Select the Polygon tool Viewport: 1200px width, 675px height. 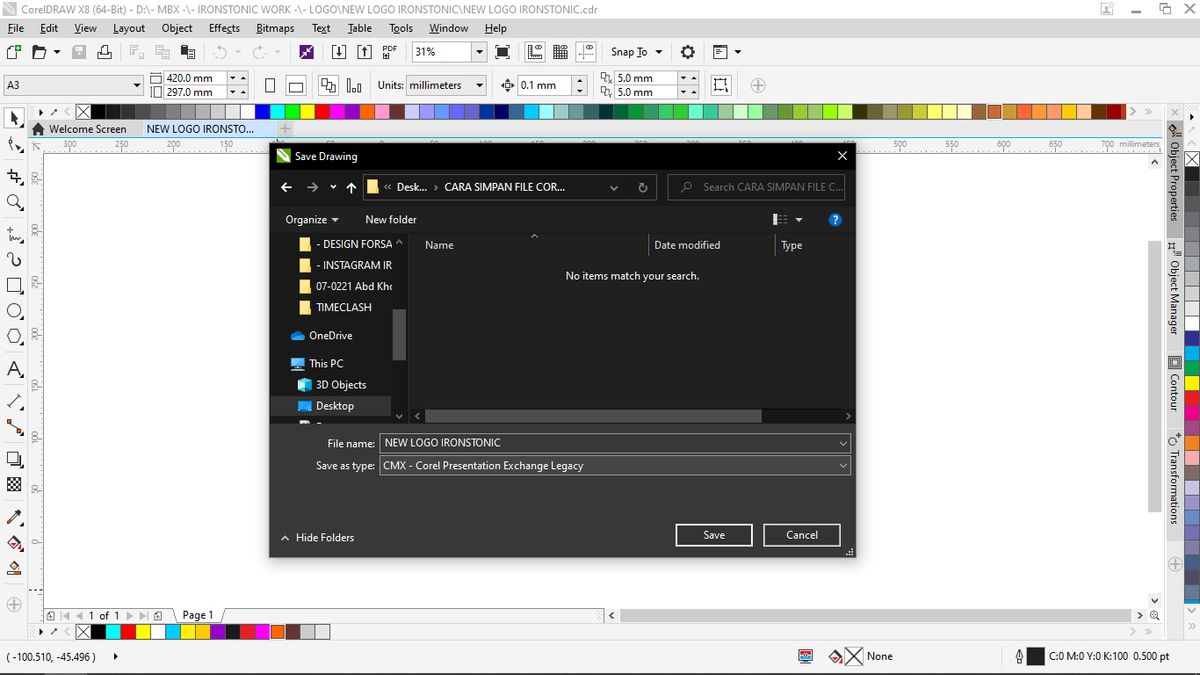[14, 336]
